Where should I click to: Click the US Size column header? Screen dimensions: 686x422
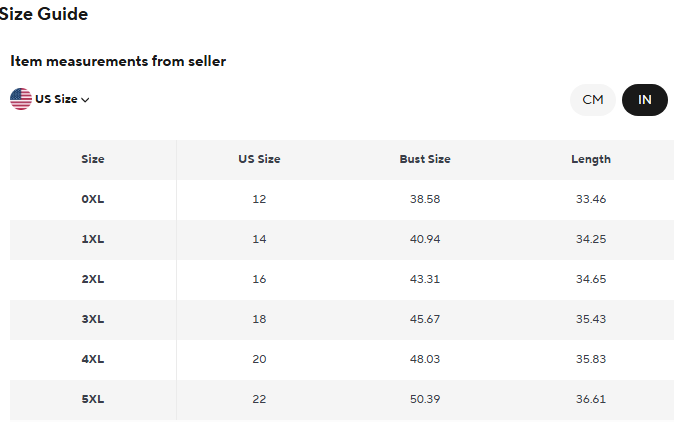(259, 159)
